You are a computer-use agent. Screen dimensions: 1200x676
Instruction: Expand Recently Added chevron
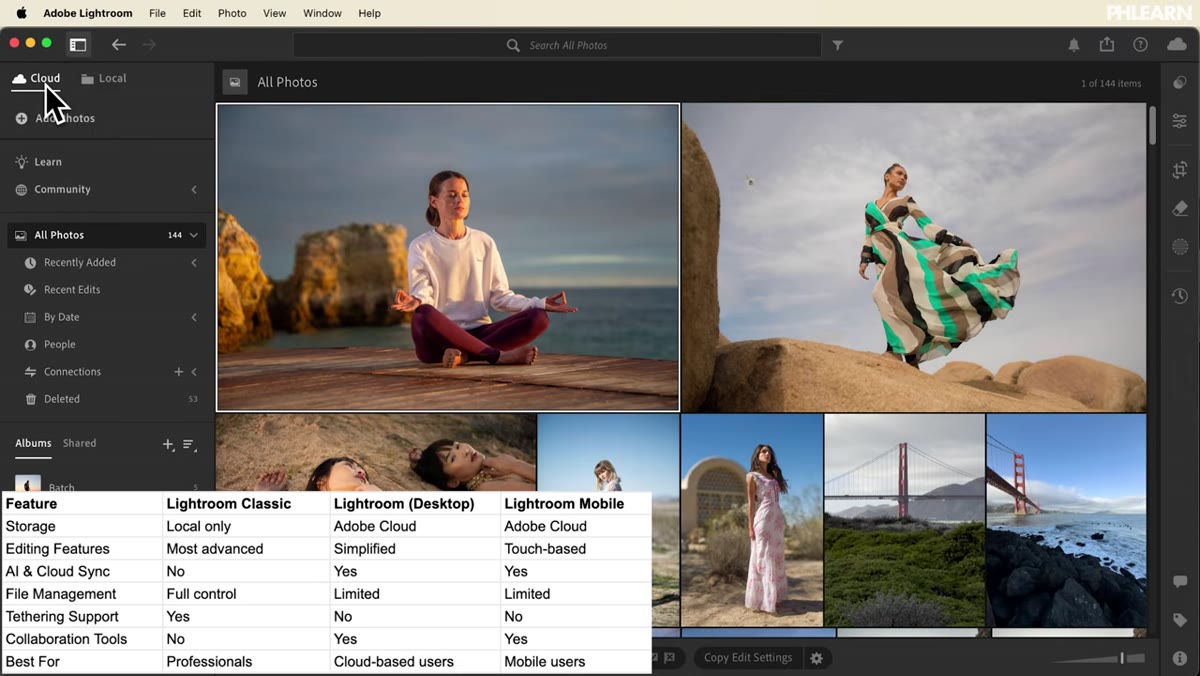pyautogui.click(x=194, y=262)
